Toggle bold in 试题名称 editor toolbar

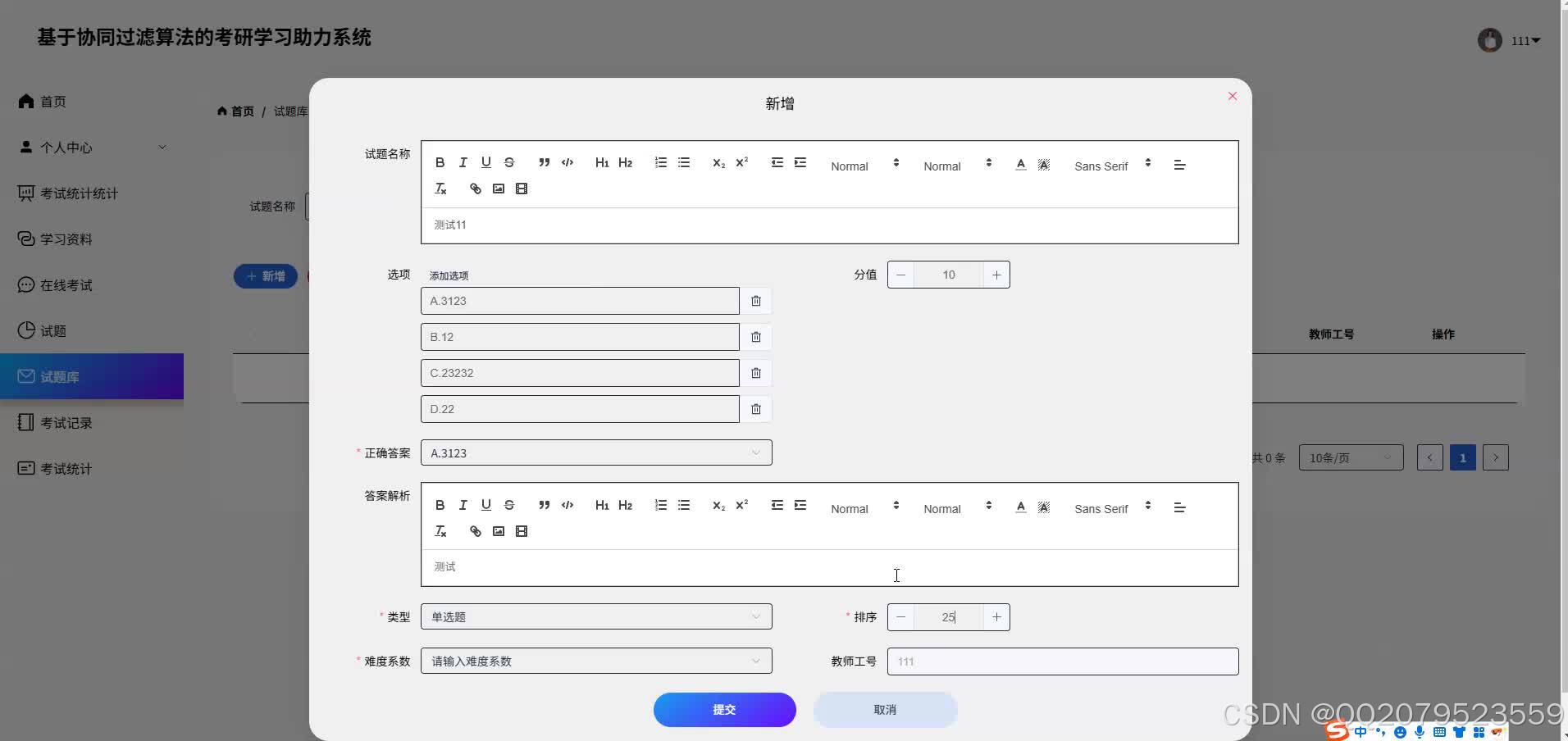(440, 162)
